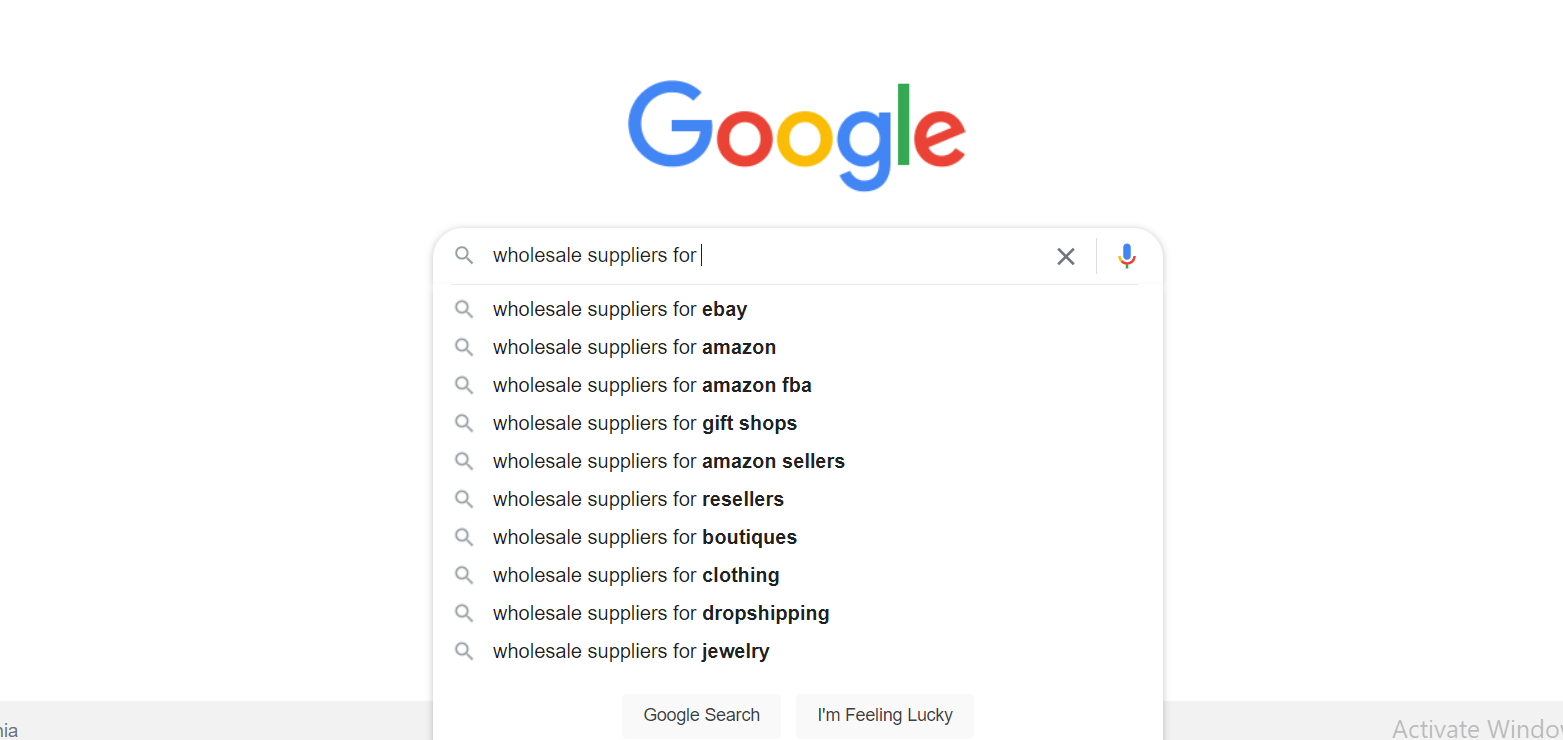Choose wholesale suppliers for amazon fba
This screenshot has height=740, width=1563.
(x=798, y=385)
